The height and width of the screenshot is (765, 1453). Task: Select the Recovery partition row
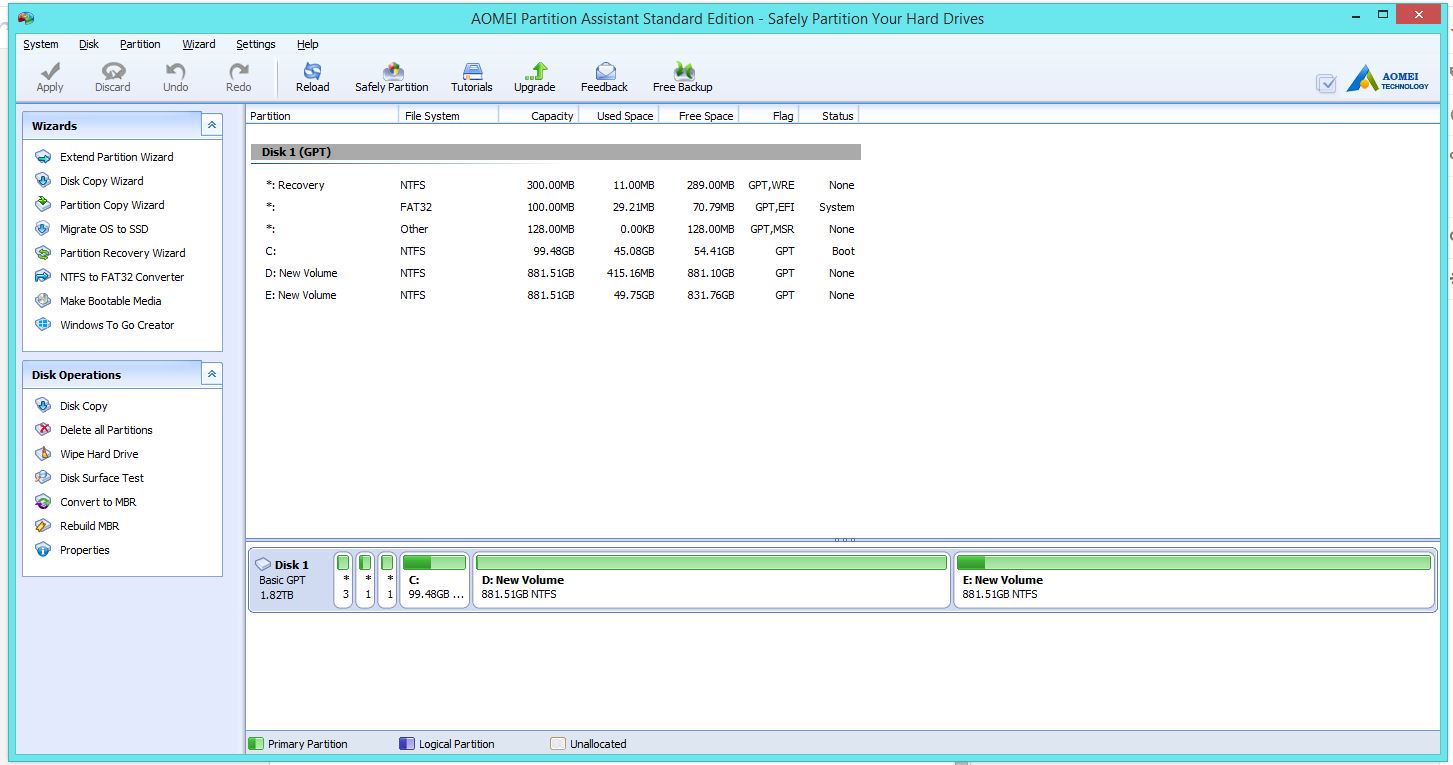pyautogui.click(x=556, y=185)
